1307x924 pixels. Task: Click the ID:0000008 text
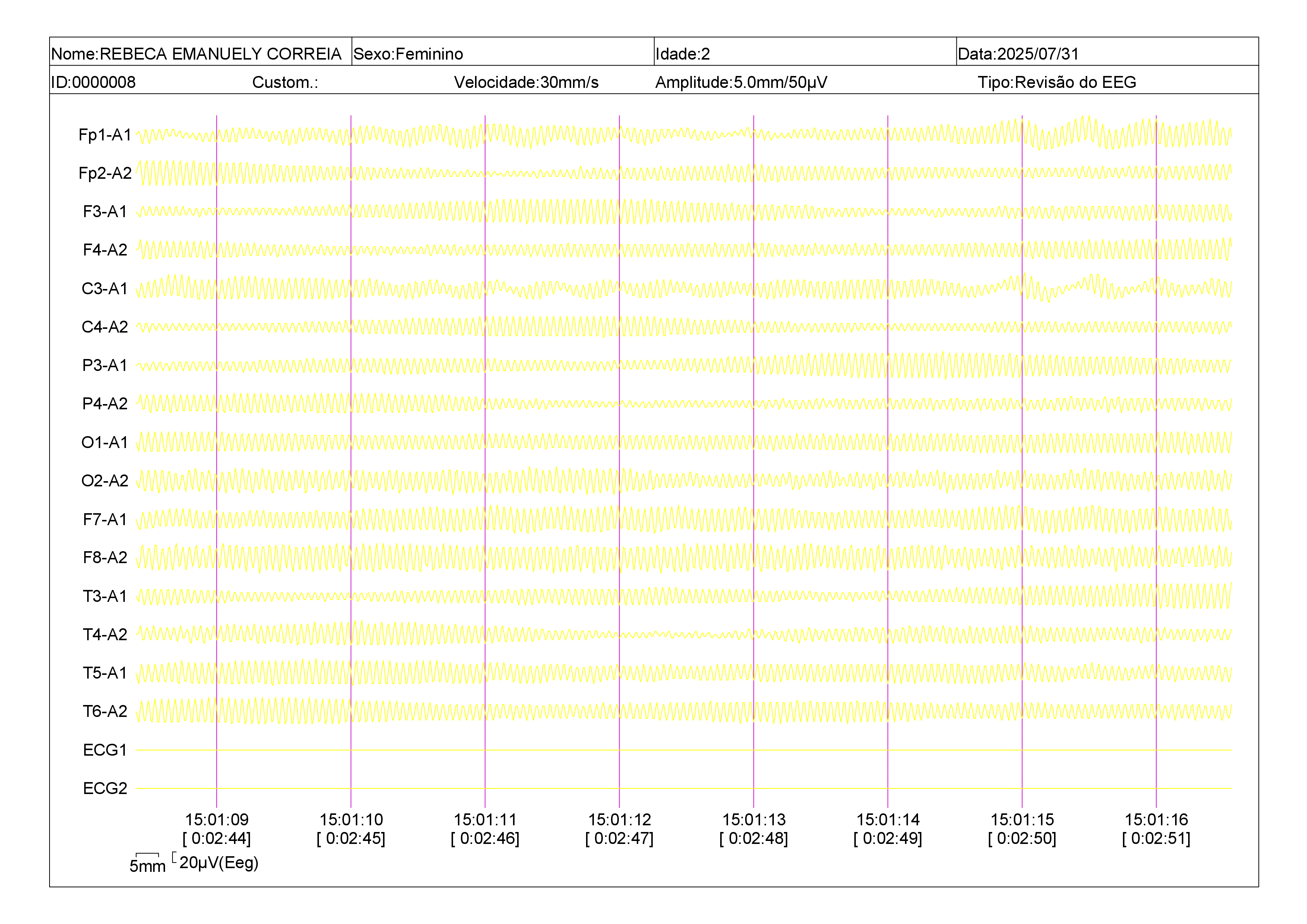[94, 83]
